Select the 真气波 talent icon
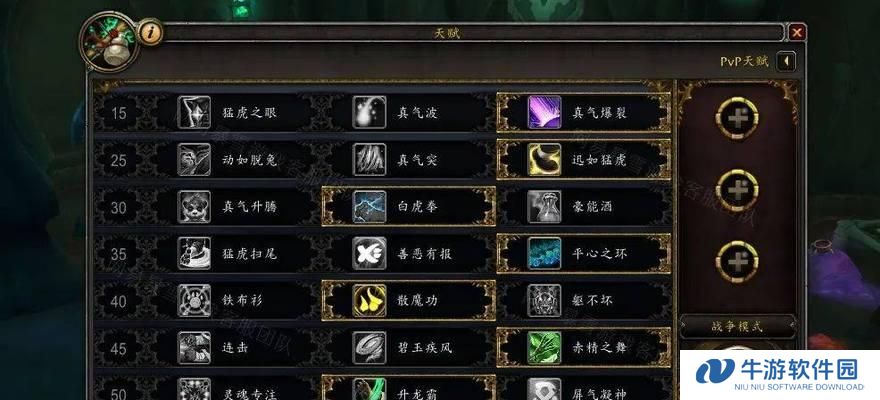 [369, 113]
